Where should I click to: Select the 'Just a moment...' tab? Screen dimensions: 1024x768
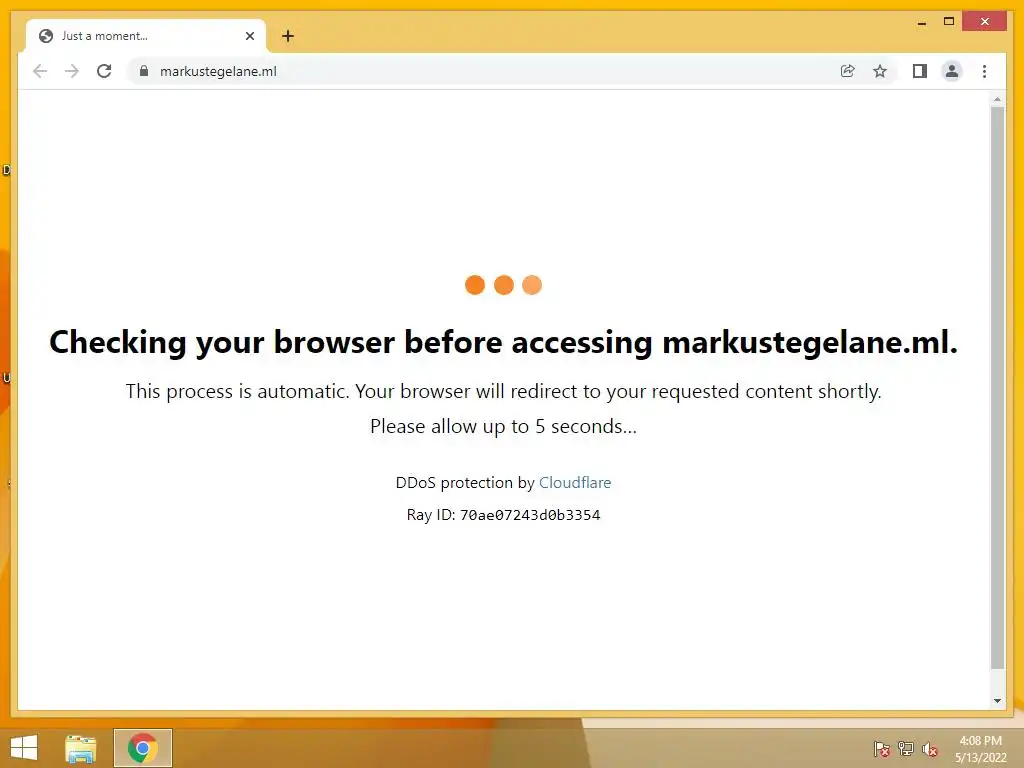click(145, 36)
